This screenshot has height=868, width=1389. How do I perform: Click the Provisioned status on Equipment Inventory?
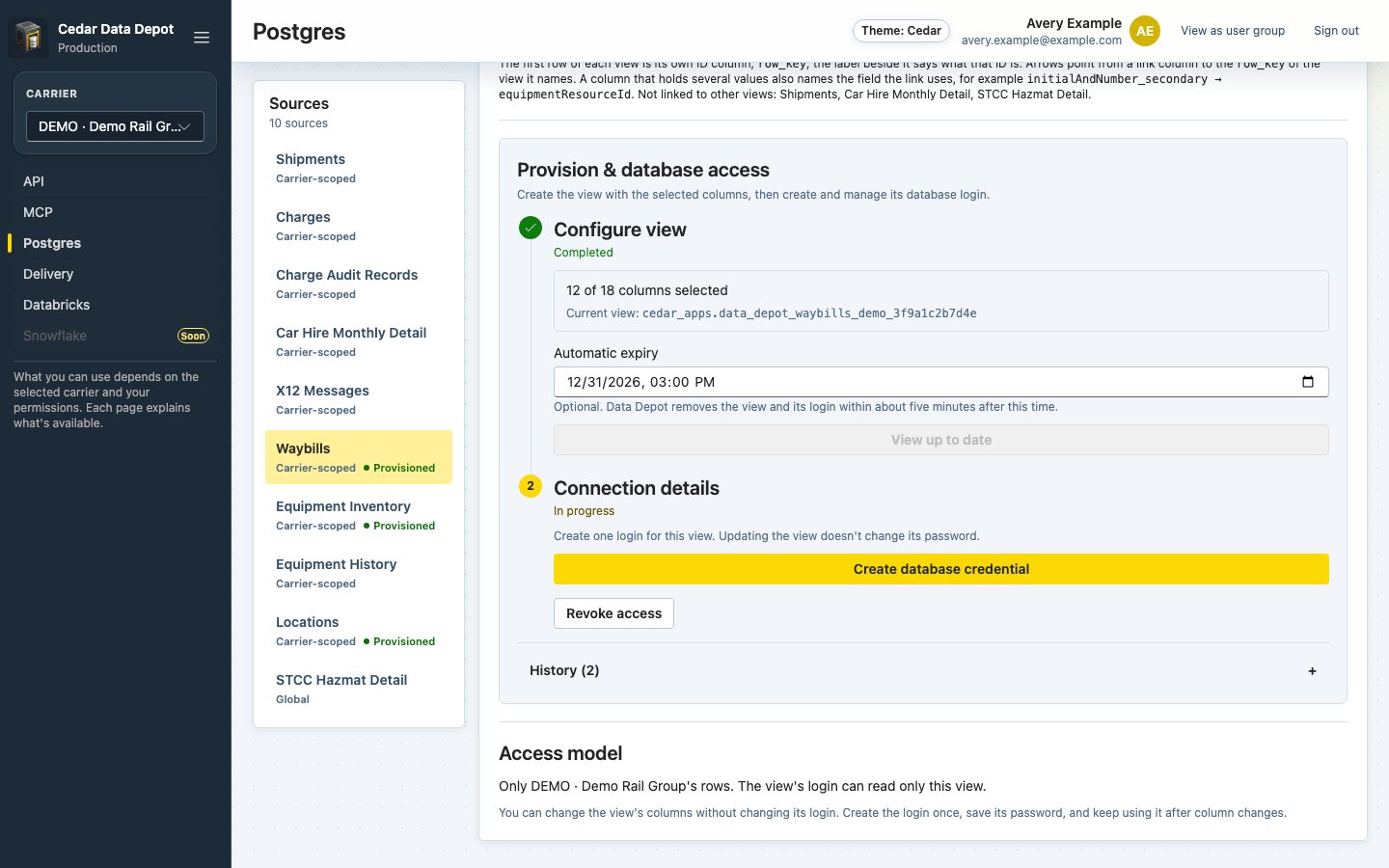(x=399, y=526)
